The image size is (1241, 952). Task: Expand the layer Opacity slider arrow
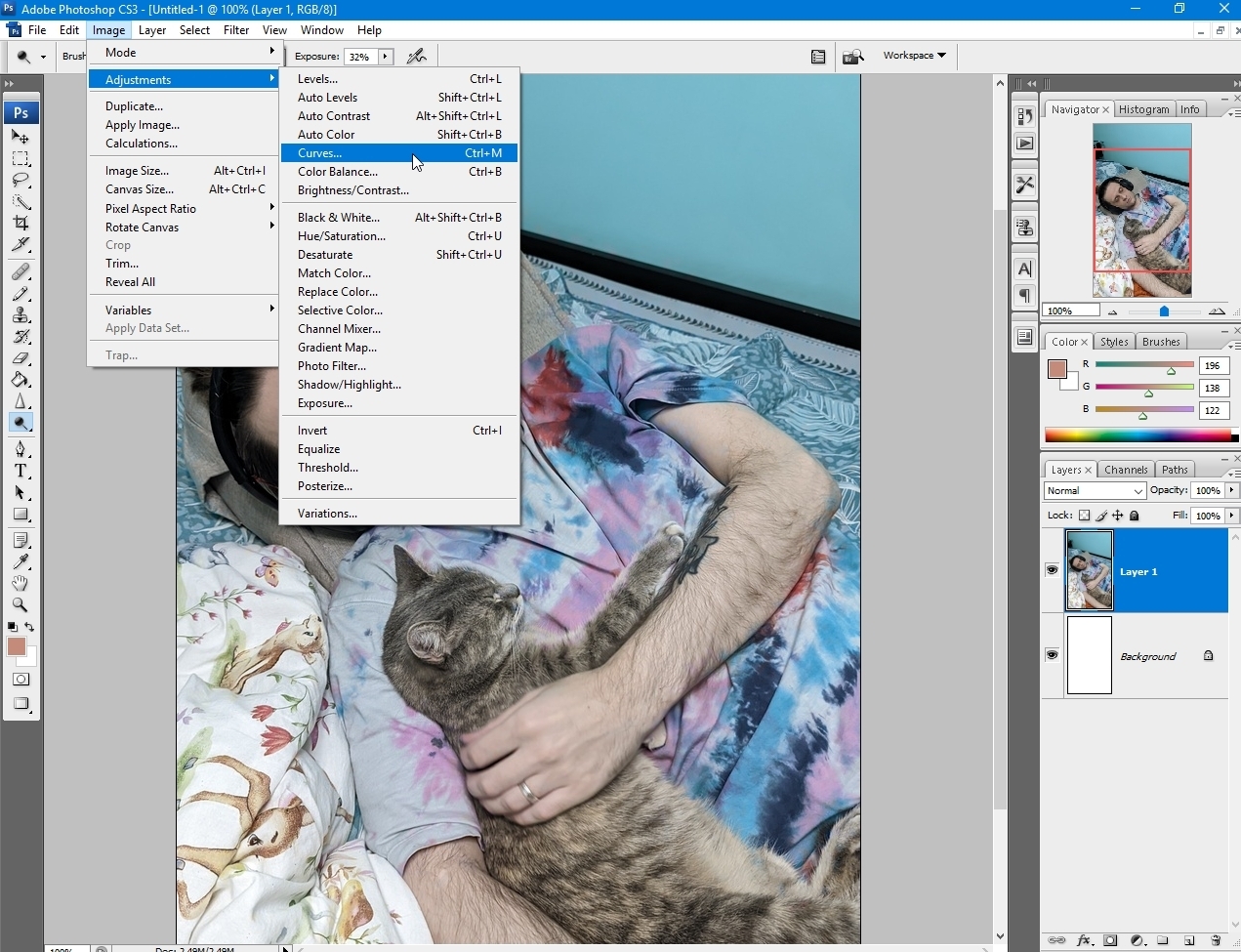1231,490
